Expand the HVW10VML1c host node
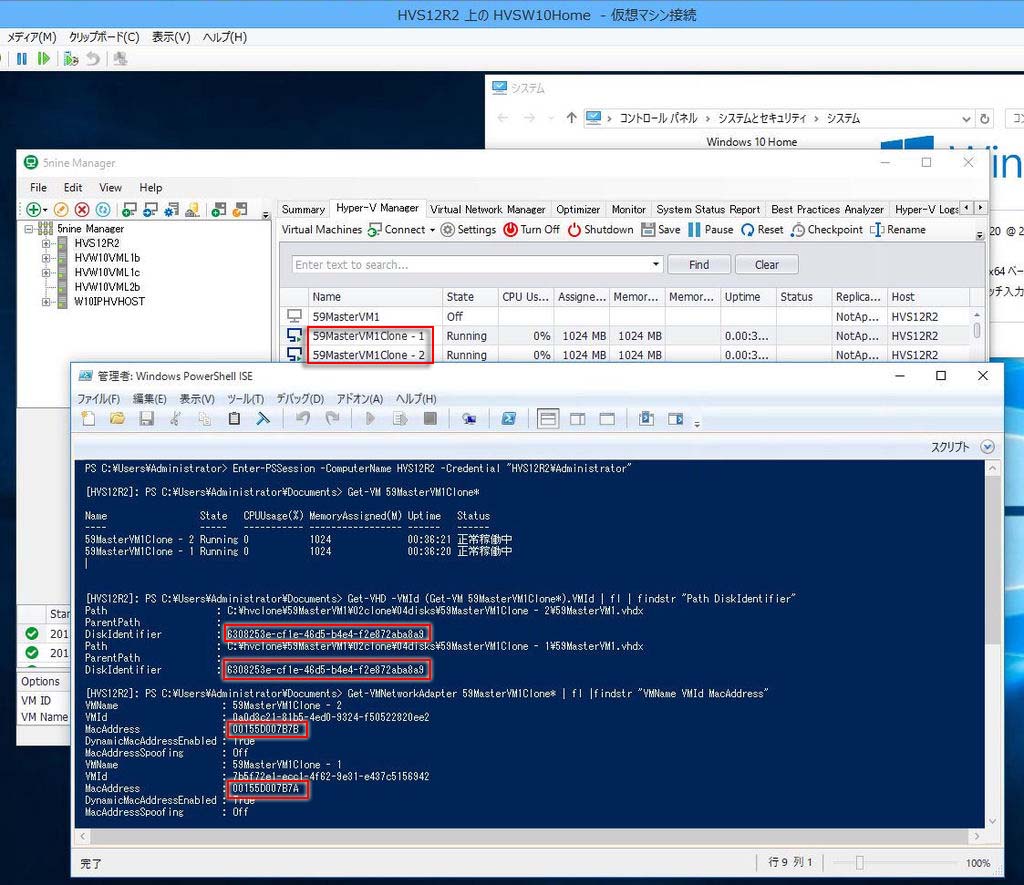 pyautogui.click(x=46, y=272)
